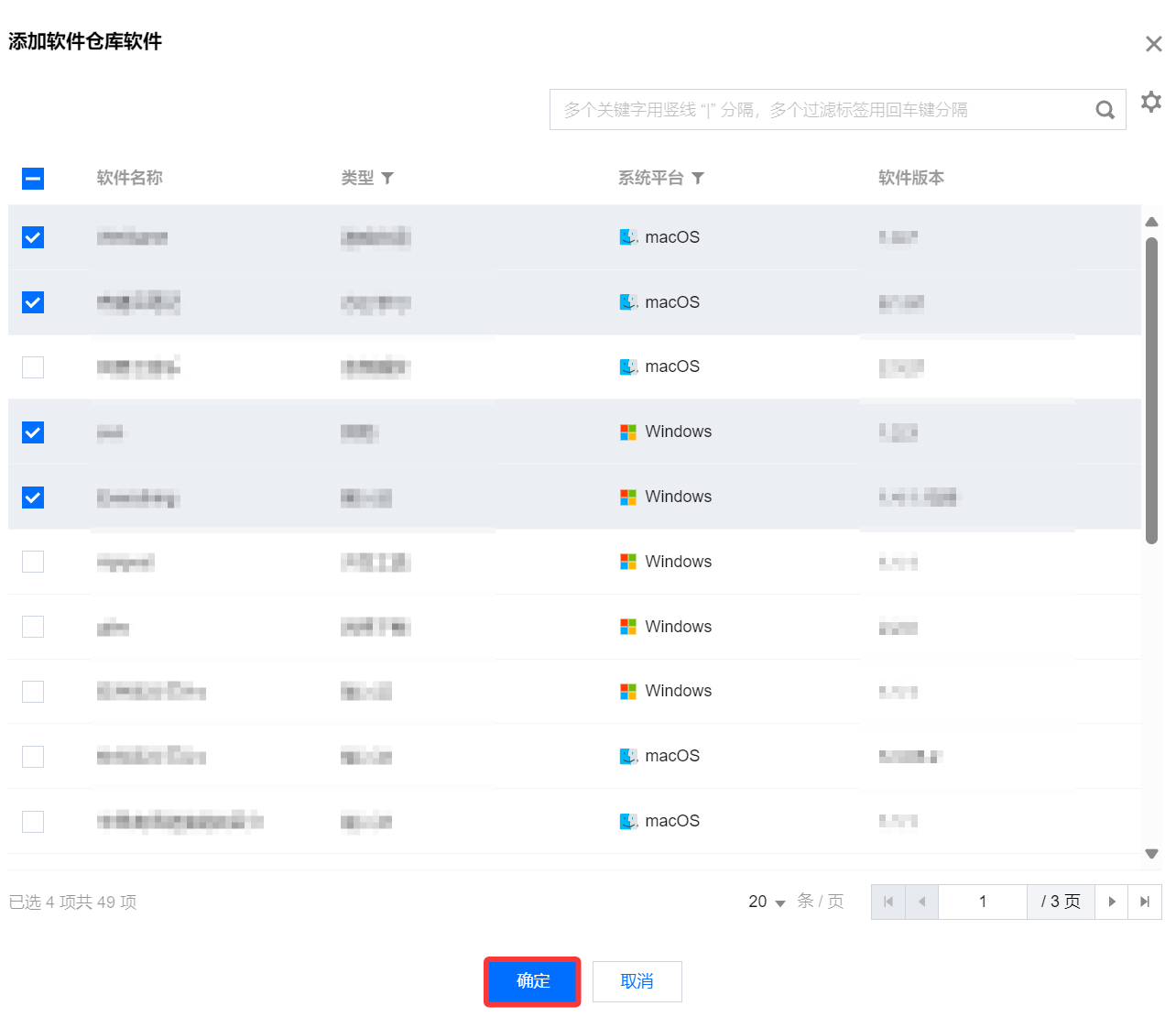Screen dimensions: 1176x1017
Task: Jump to the first page arrow
Action: (887, 902)
